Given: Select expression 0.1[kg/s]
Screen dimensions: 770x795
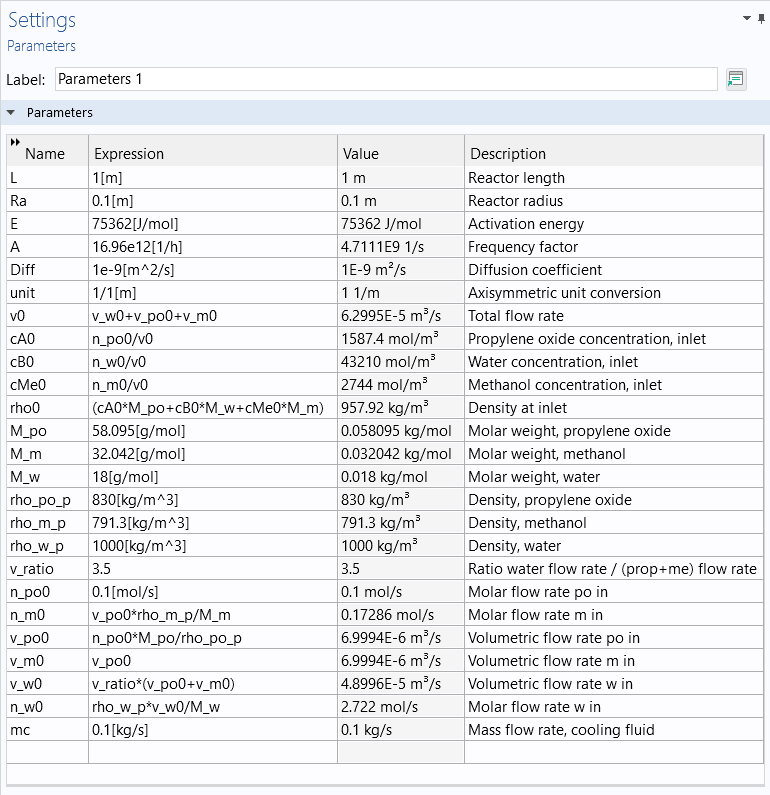Looking at the screenshot, I should coord(213,730).
